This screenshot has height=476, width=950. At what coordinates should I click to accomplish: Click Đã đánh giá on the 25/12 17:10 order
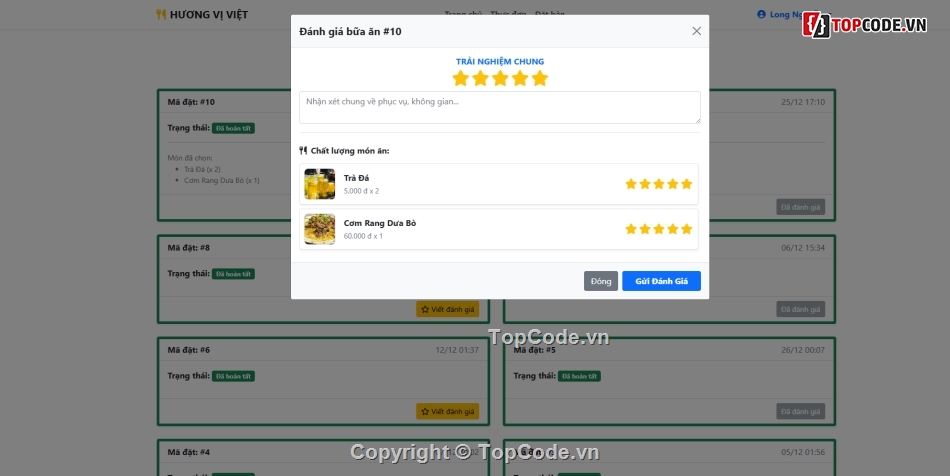800,207
